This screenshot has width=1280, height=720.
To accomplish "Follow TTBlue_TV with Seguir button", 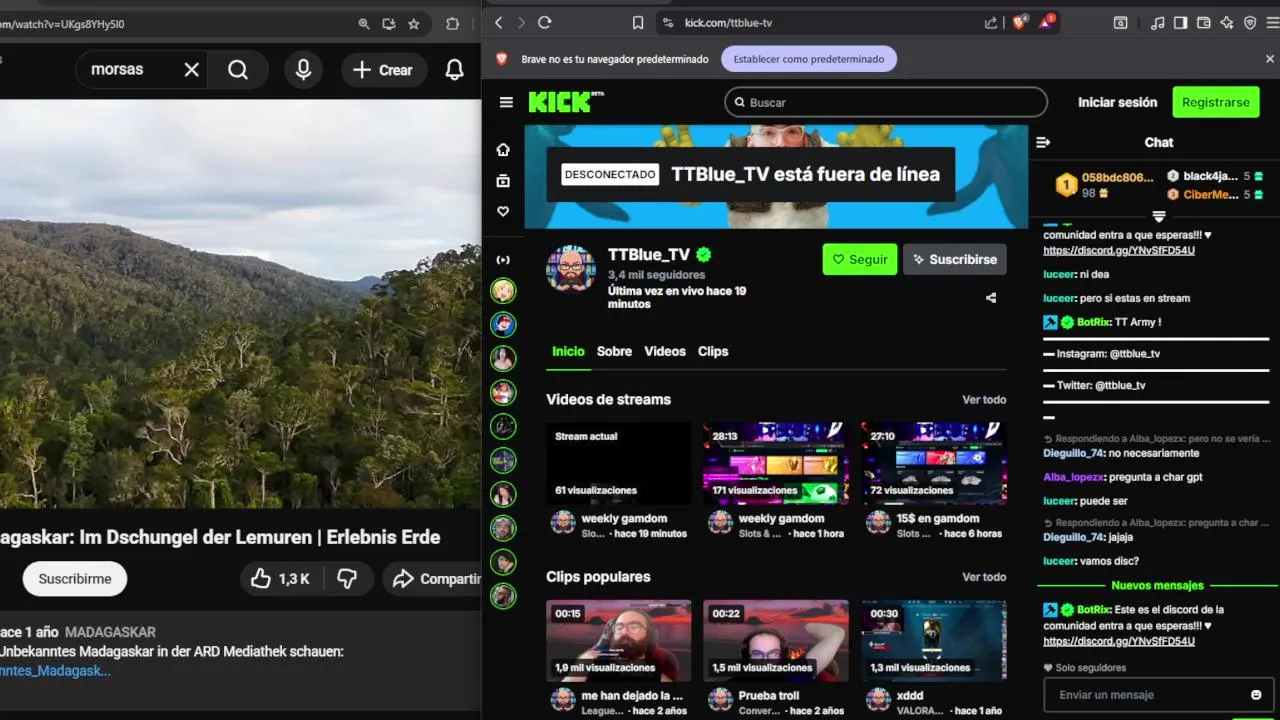I will click(x=860, y=259).
